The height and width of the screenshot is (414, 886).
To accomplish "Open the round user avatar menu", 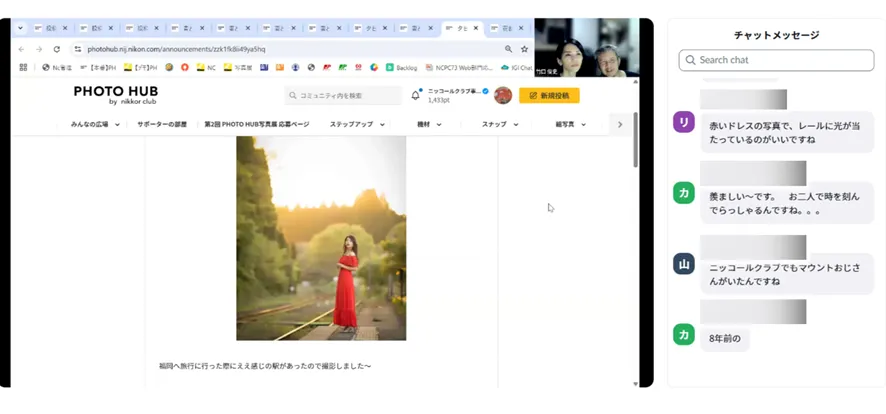I will click(503, 95).
